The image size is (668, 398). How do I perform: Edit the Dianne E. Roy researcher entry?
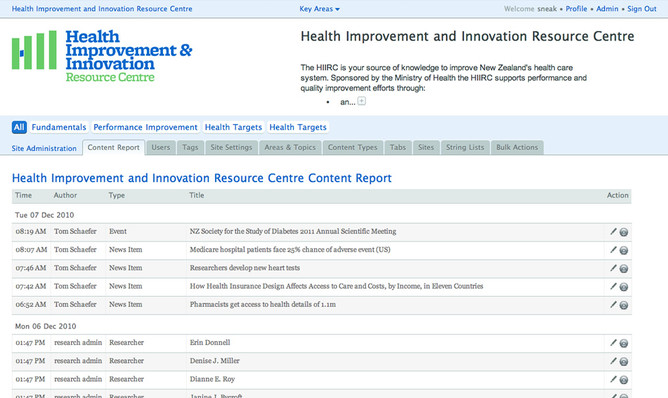tap(613, 379)
